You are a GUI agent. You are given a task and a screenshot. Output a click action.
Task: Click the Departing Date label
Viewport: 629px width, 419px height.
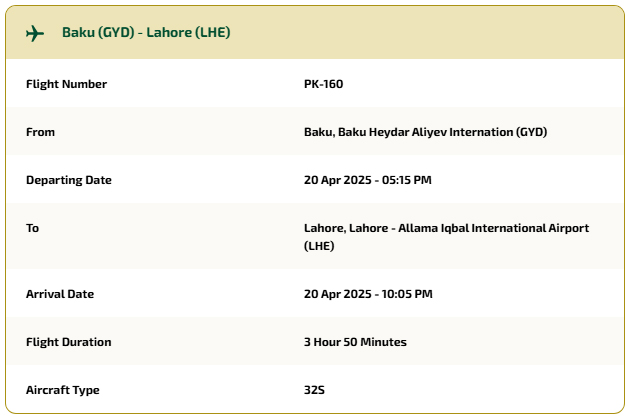69,180
